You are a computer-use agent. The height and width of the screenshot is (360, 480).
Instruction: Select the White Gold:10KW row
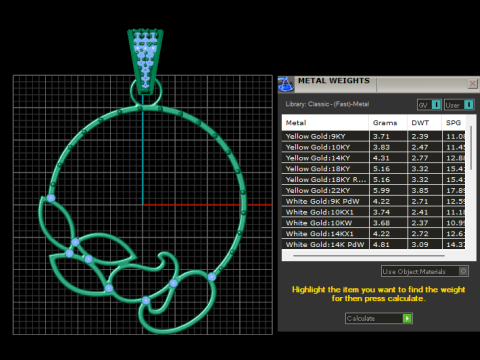374,223
